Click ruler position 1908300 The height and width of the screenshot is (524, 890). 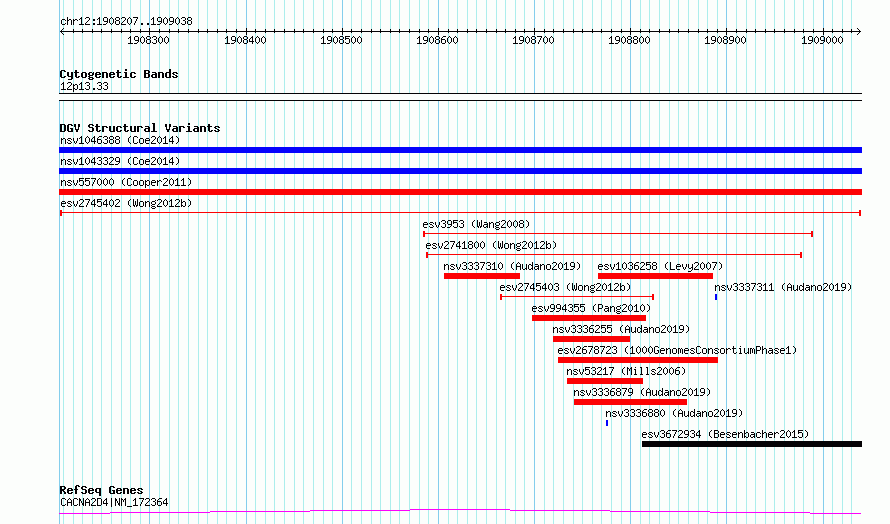coord(148,40)
